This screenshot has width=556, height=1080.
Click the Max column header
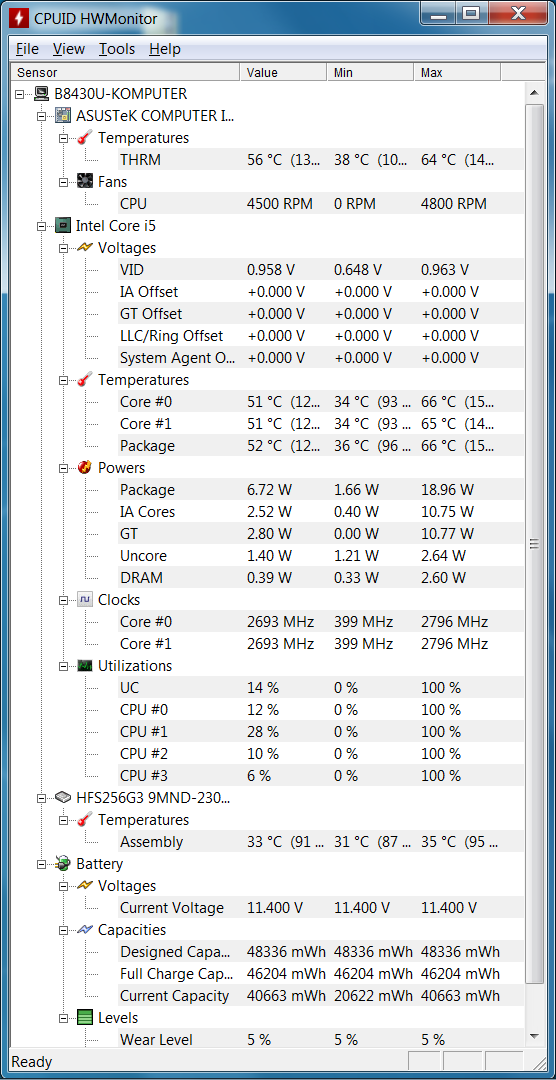coord(457,72)
